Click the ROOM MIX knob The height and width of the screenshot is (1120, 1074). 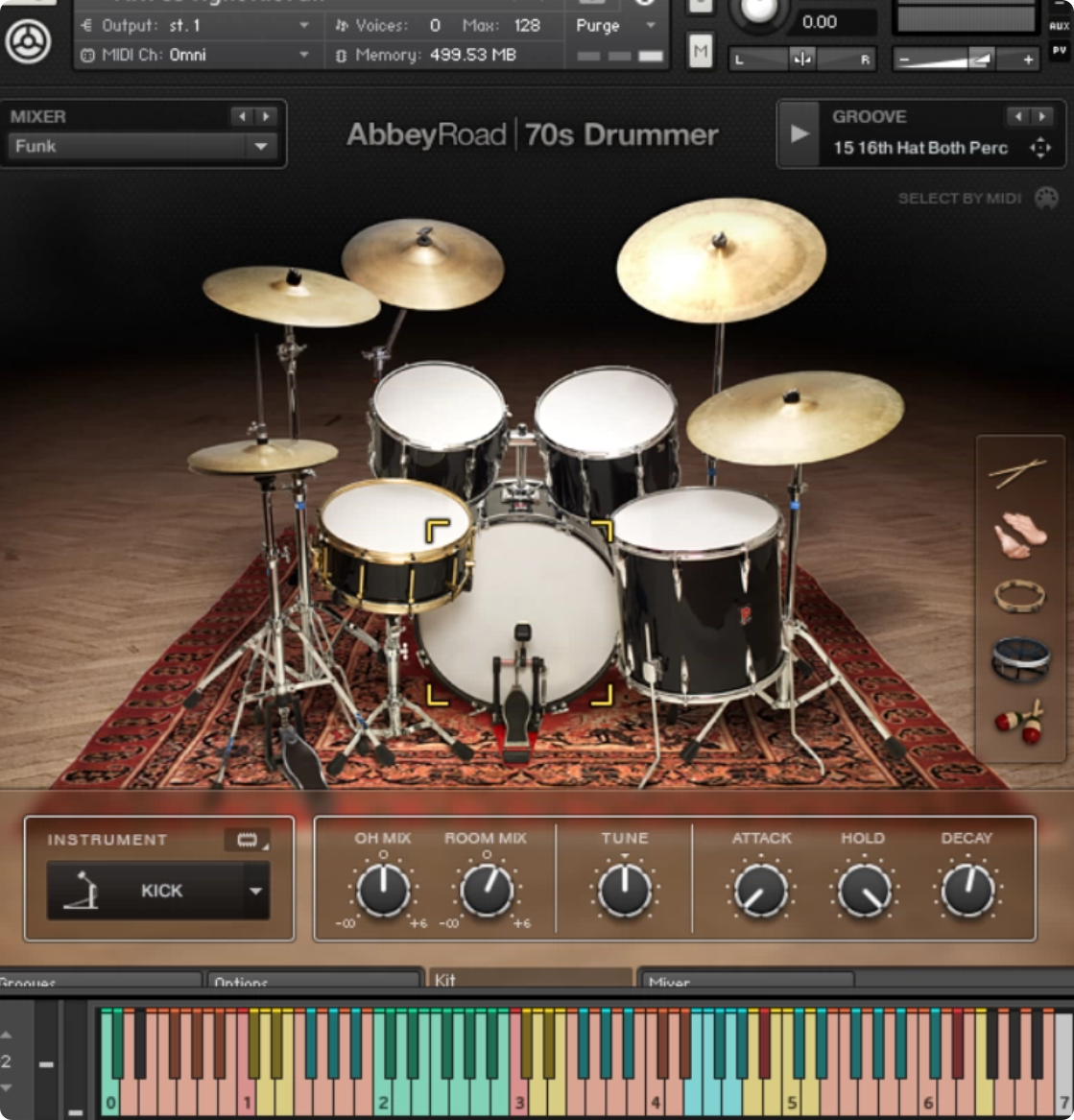[x=487, y=890]
